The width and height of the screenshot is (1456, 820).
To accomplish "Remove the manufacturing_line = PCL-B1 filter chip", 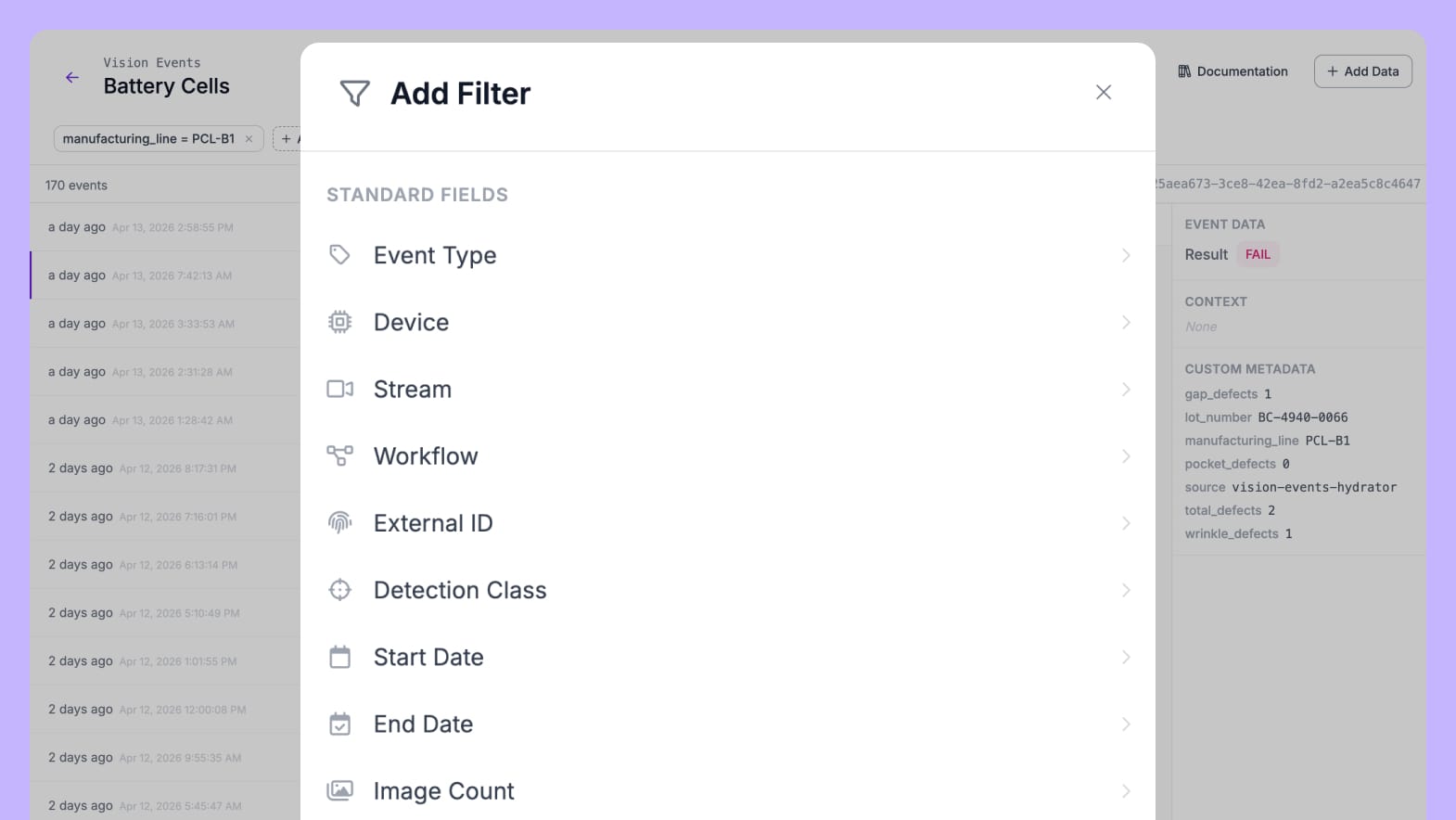I will pos(249,139).
